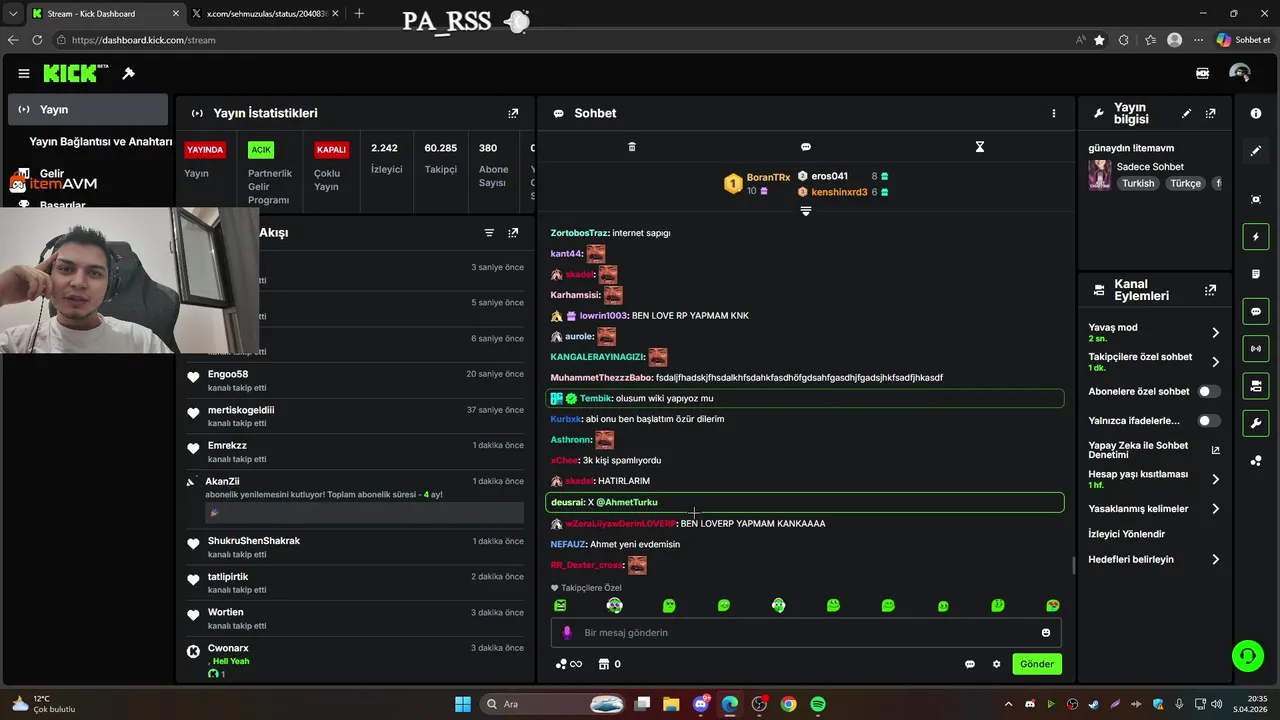Viewport: 1280px width, 720px height.
Task: Pop out the Akışı activity feed panel
Action: pos(513,232)
